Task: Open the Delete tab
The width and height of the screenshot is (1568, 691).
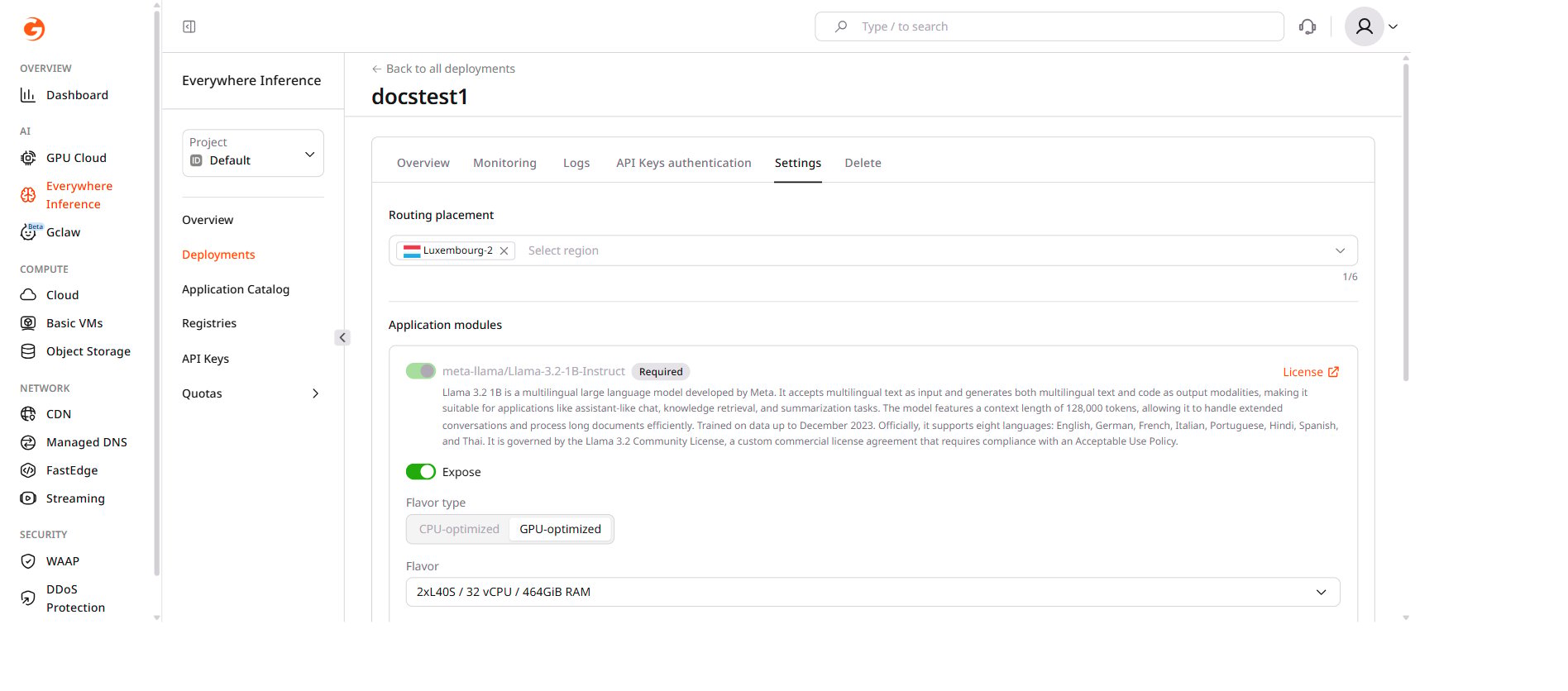Action: pyautogui.click(x=863, y=163)
